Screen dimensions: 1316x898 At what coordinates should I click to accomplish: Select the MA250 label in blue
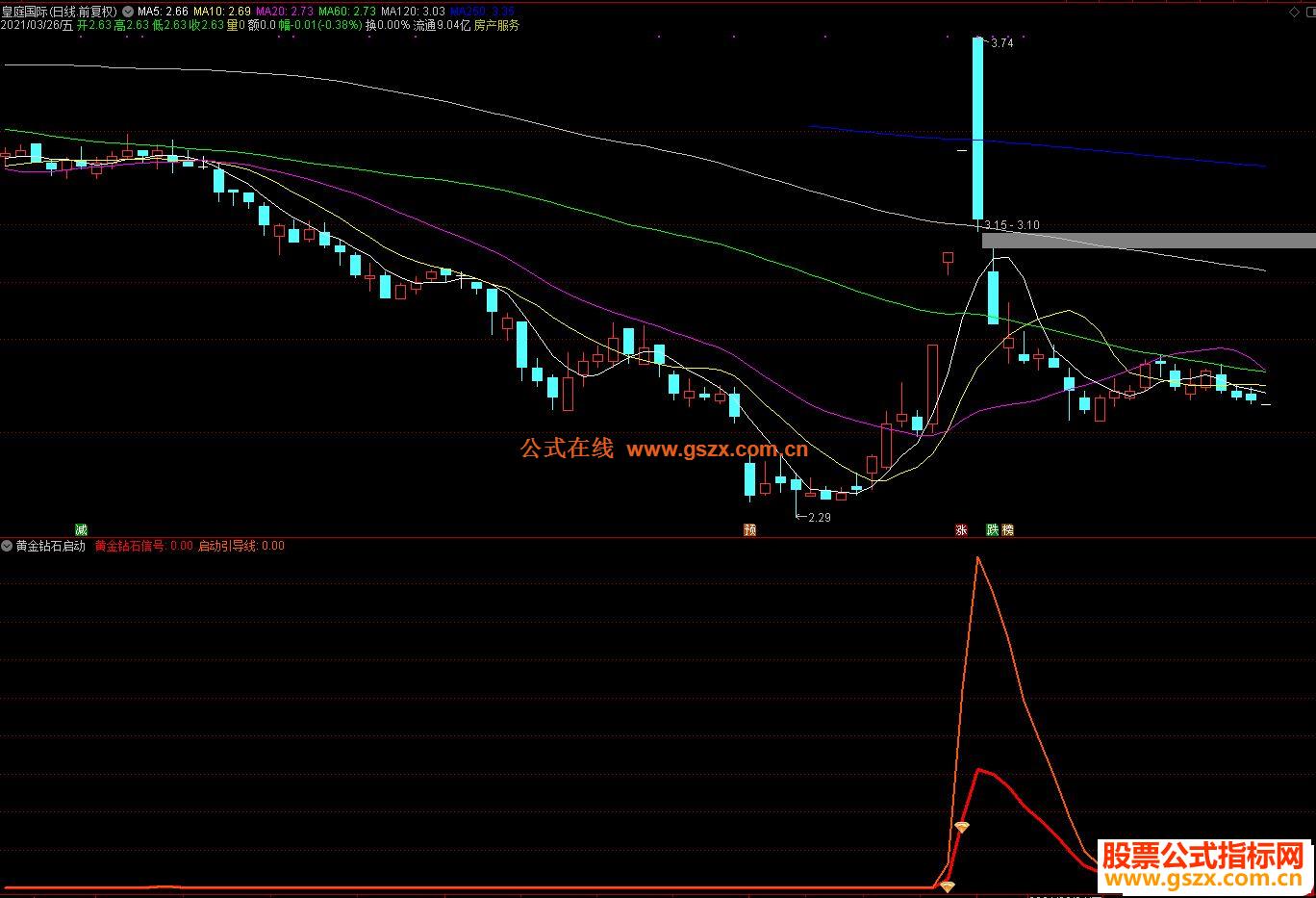click(482, 12)
